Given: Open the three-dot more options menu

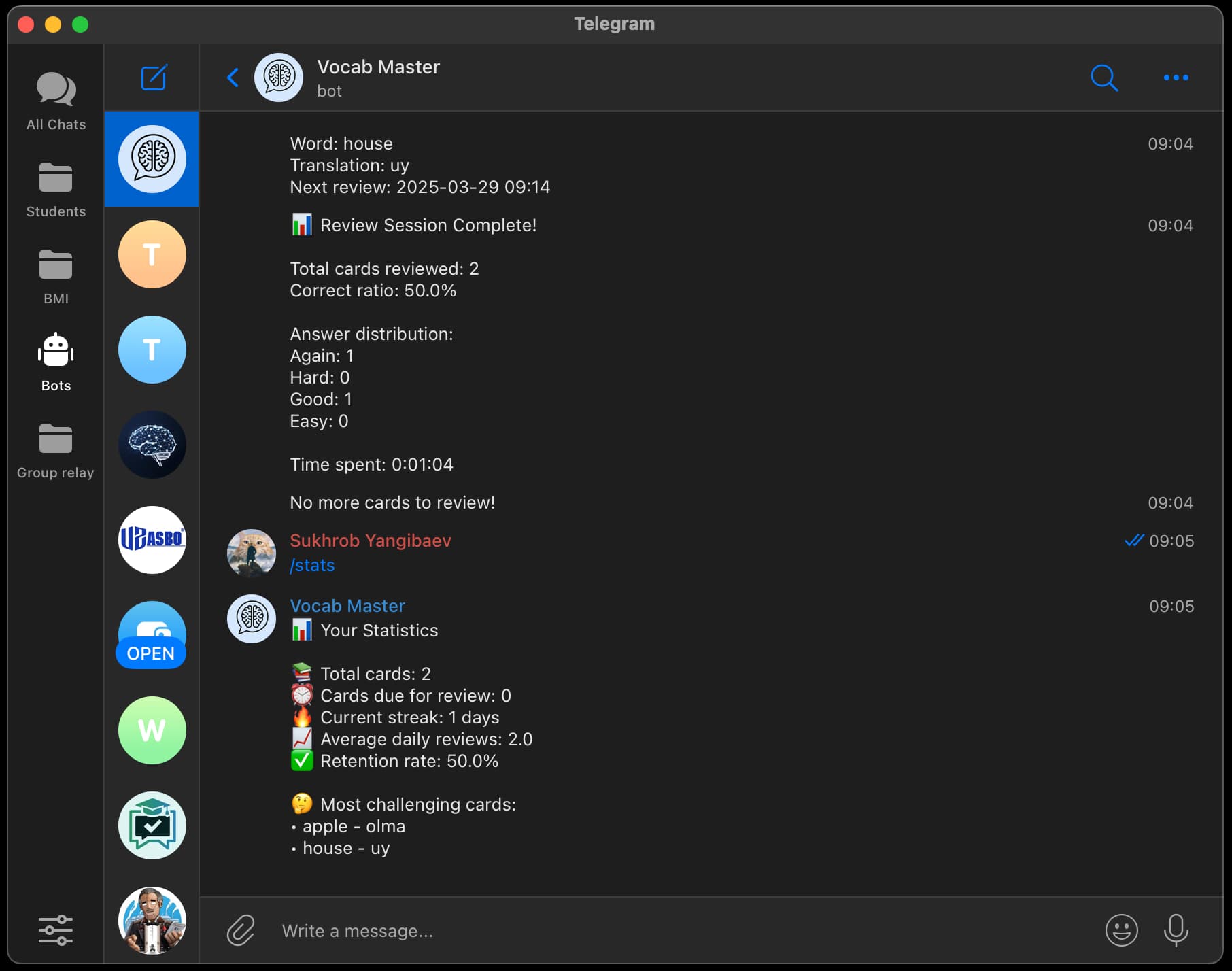Looking at the screenshot, I should 1176,78.
